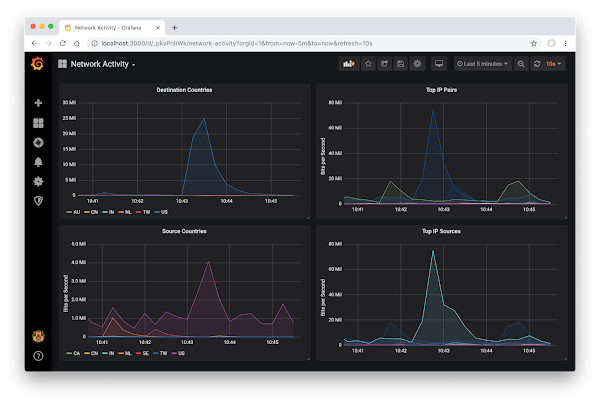Open the Destination Countries panel title menu
The image size is (600, 404).
[x=184, y=90]
